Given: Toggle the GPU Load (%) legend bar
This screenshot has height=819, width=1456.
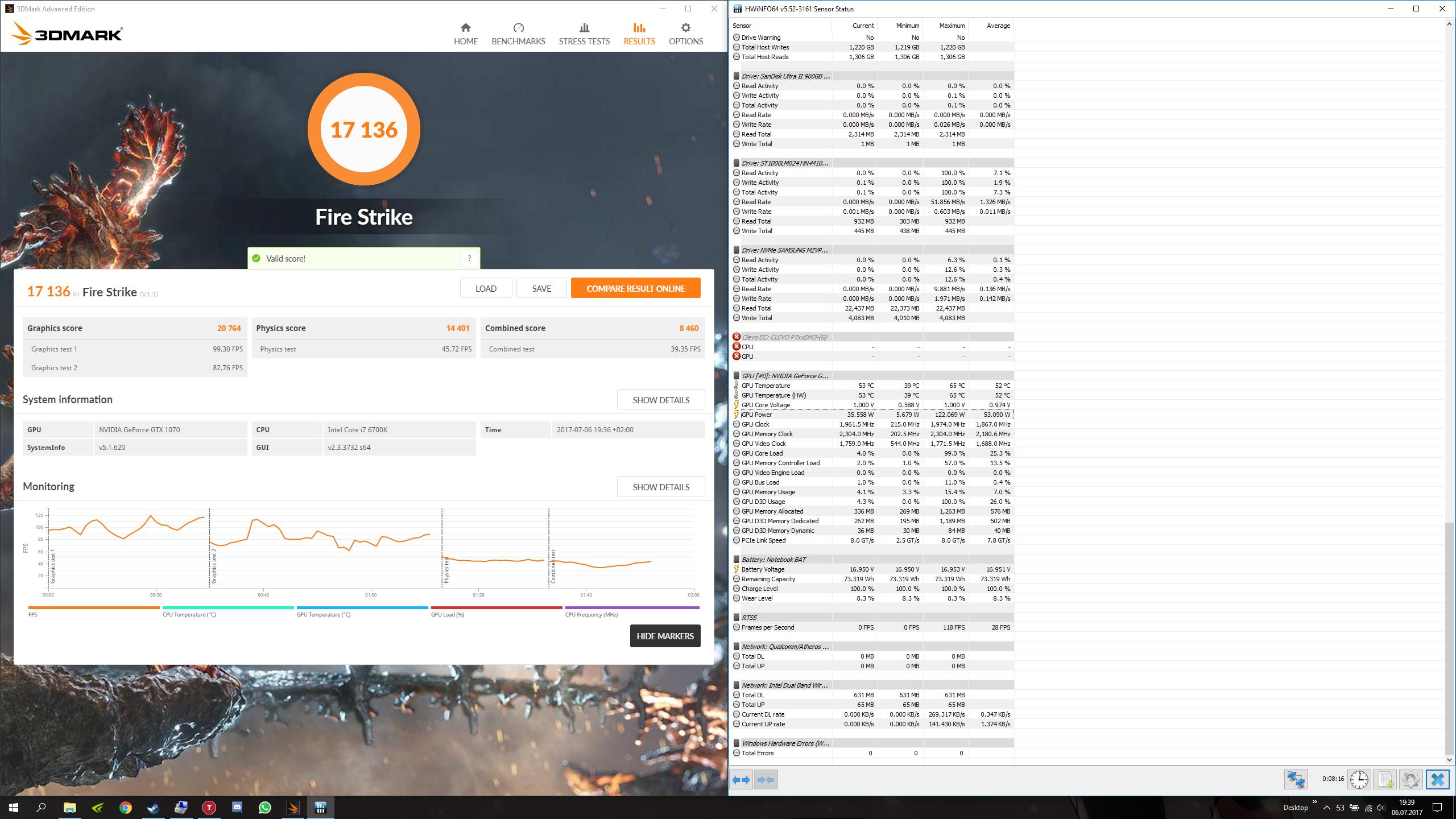Looking at the screenshot, I should point(496,608).
